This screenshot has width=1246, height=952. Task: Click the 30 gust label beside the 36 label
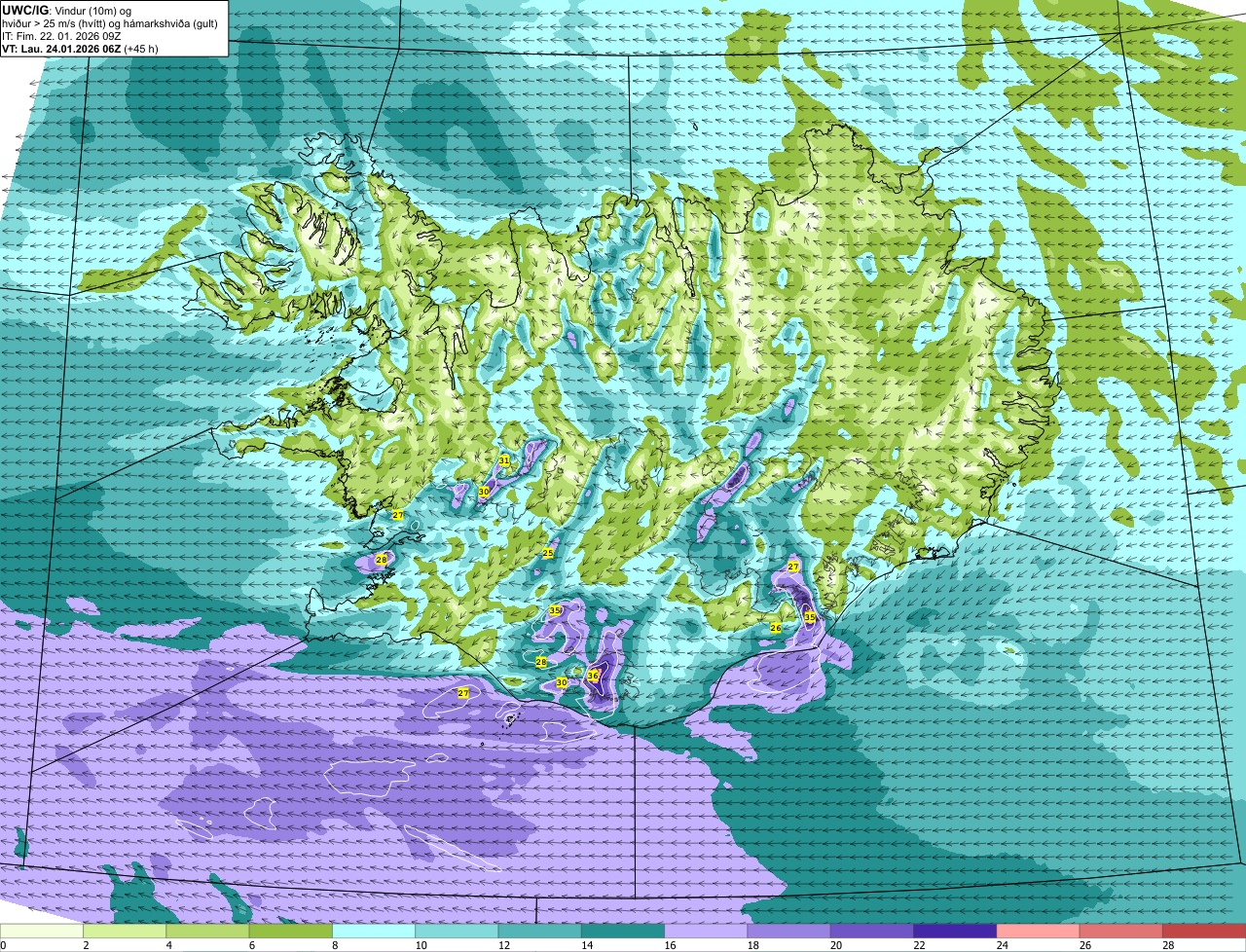pos(562,682)
